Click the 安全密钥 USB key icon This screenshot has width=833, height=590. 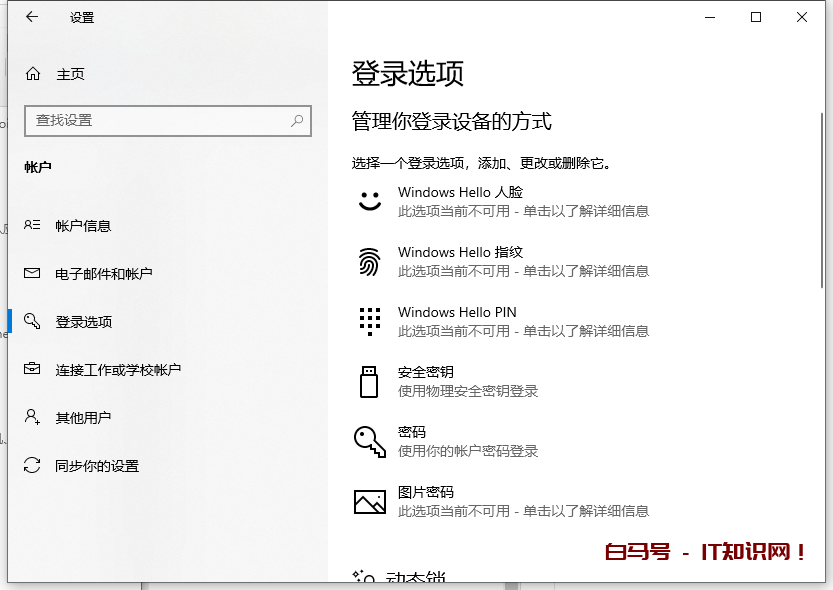click(369, 381)
